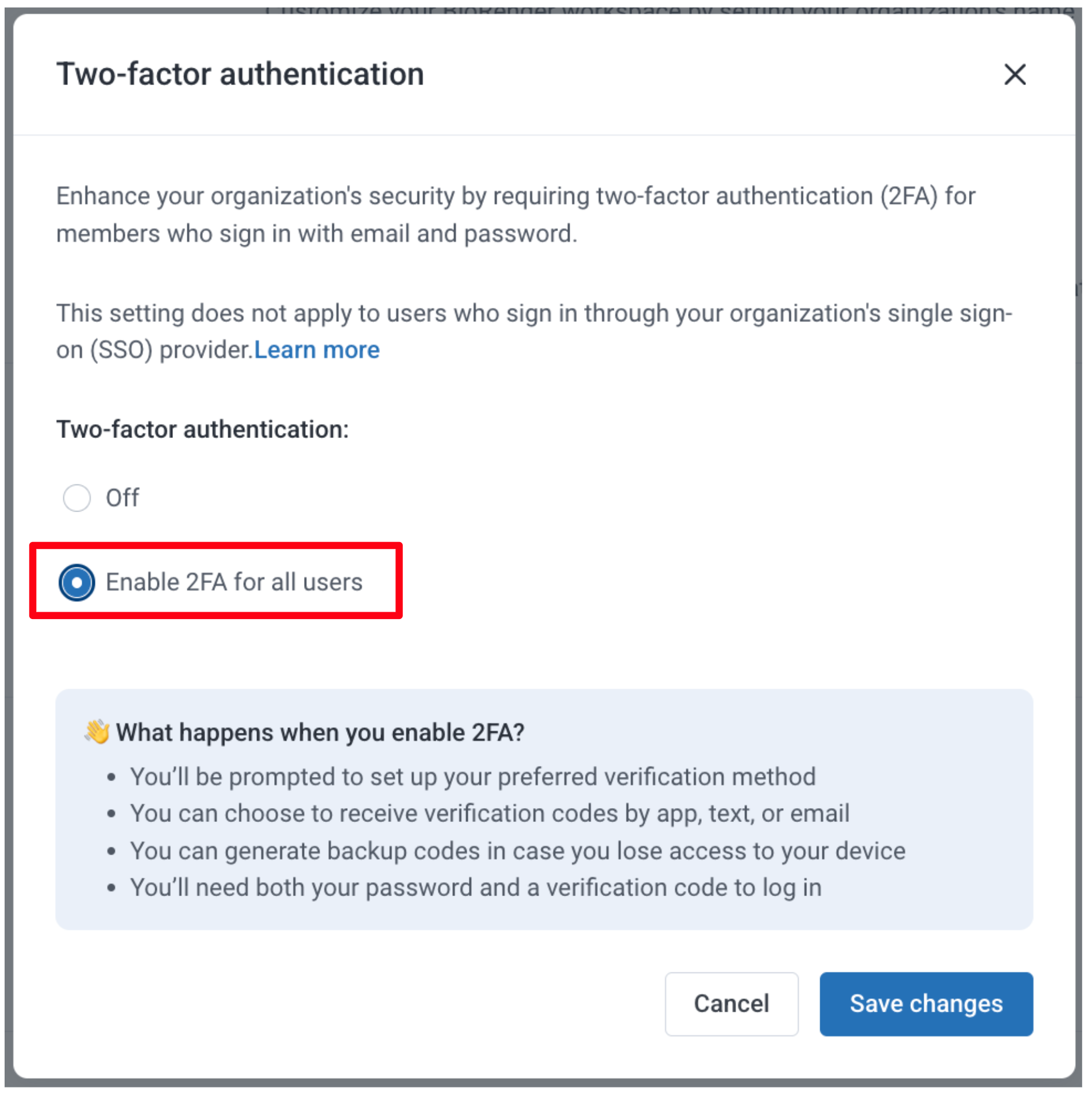Click the bullet about app, text, or email codes
Image resolution: width=1092 pixels, height=1099 pixels.
pos(489,813)
